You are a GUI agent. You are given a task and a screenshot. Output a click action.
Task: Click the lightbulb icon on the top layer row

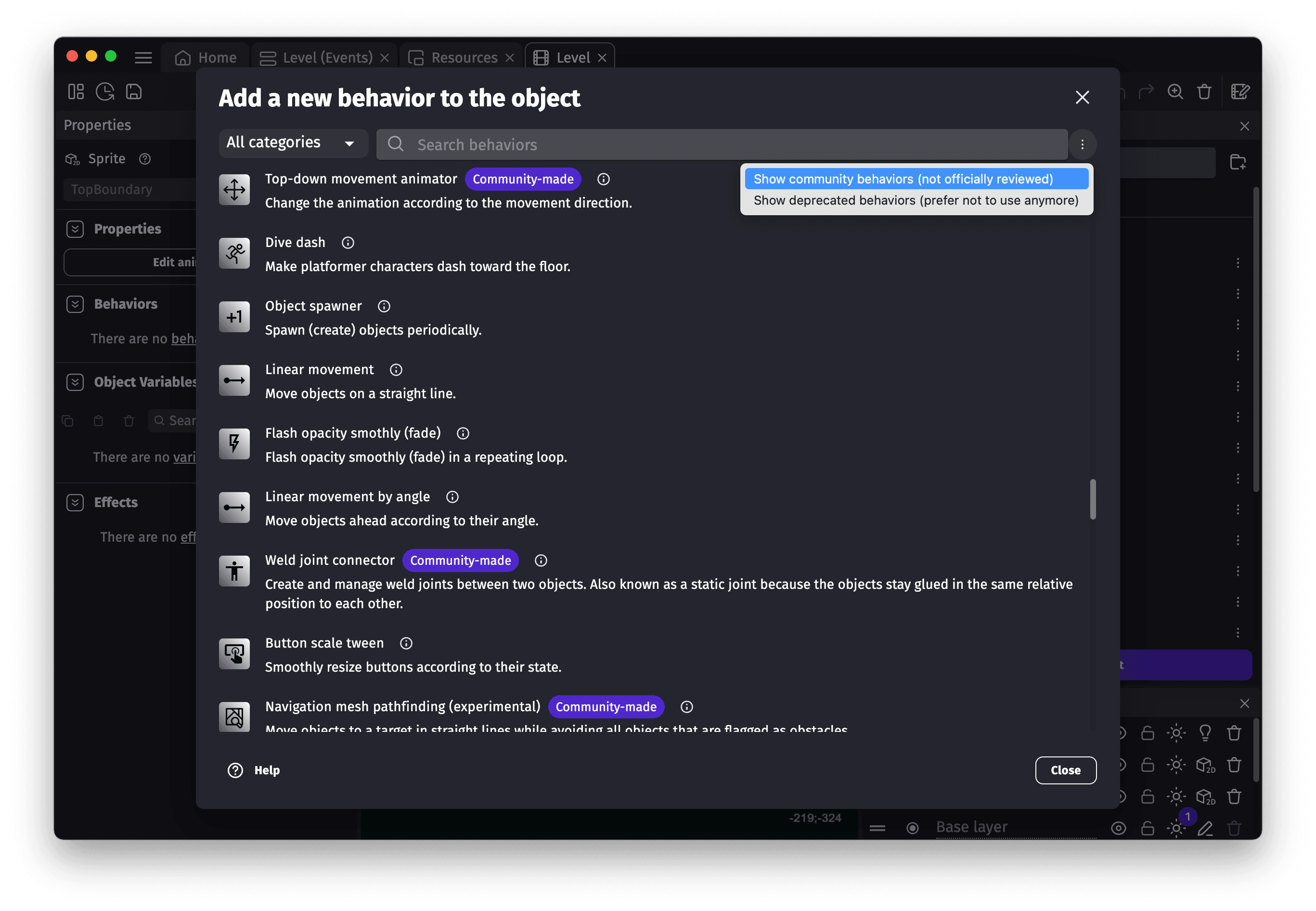(1206, 733)
